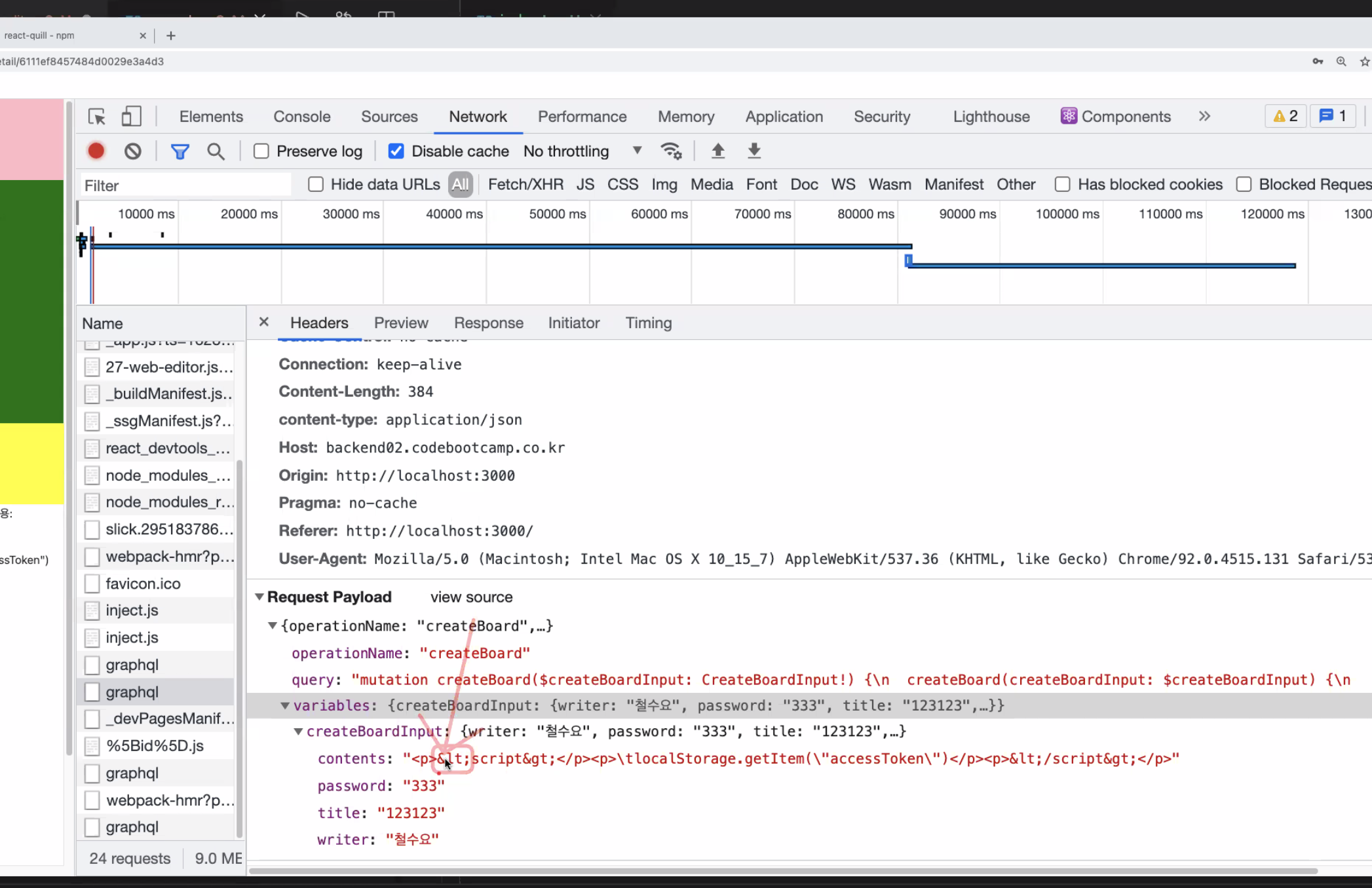This screenshot has width=1372, height=888.
Task: Show the Initiator tab of request
Action: [x=574, y=323]
